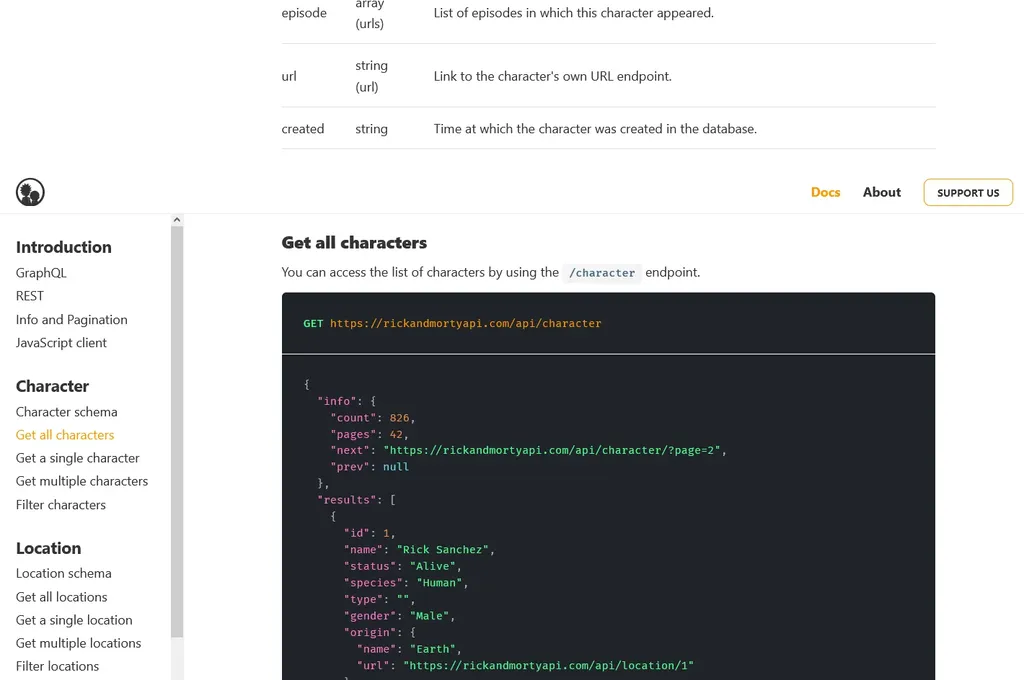Click the 'Get all characters' main heading
The width and height of the screenshot is (1024, 680).
pos(354,243)
